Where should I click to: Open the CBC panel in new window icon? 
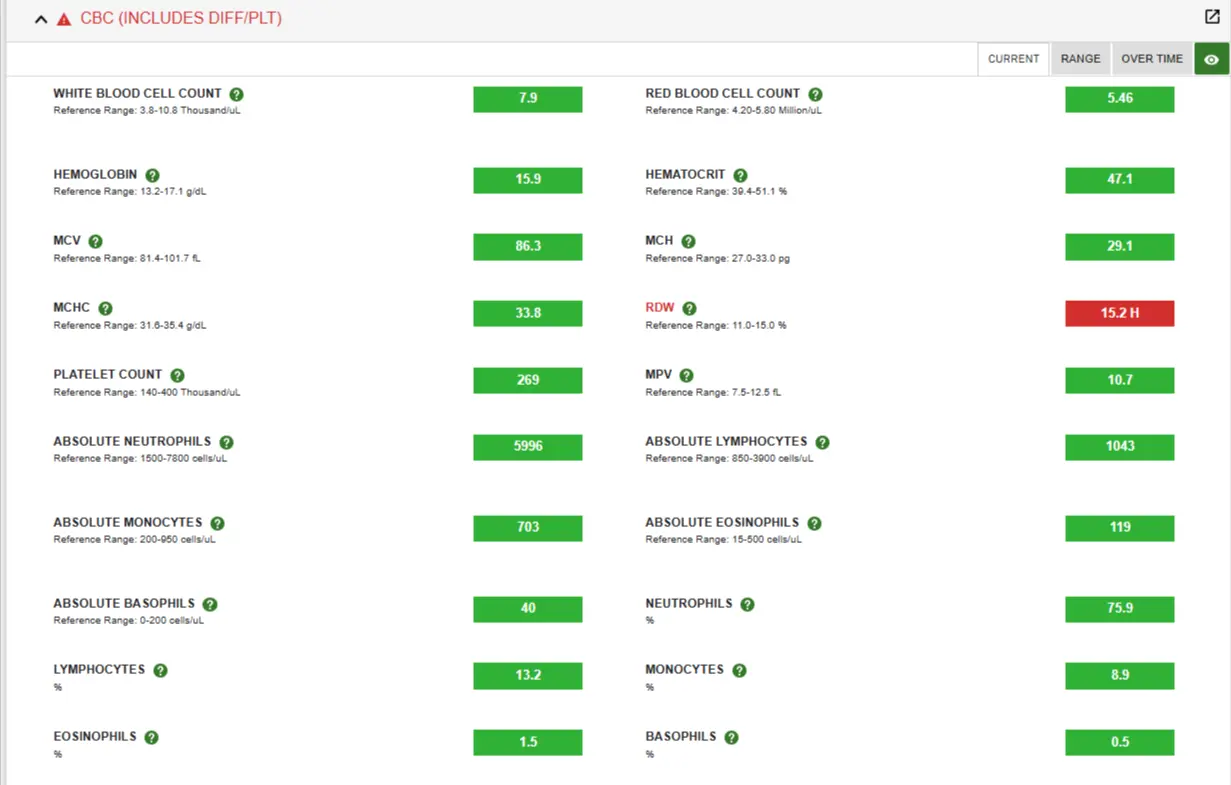click(1212, 17)
